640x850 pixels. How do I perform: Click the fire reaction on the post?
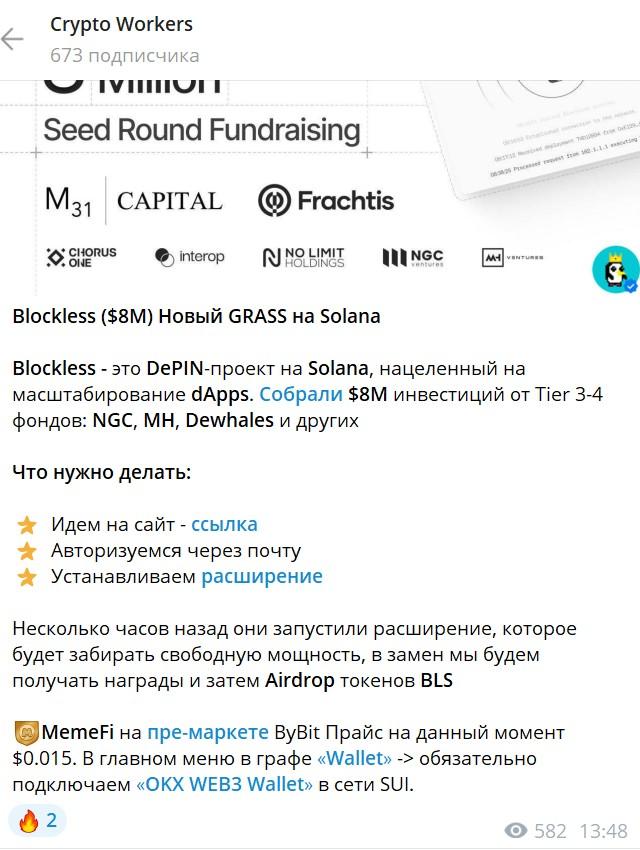(38, 822)
